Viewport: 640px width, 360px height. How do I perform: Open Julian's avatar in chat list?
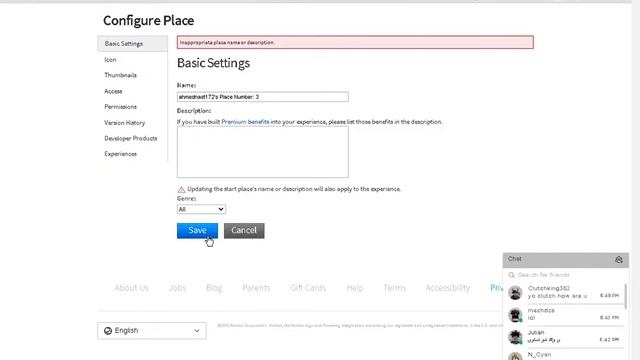tap(515, 337)
